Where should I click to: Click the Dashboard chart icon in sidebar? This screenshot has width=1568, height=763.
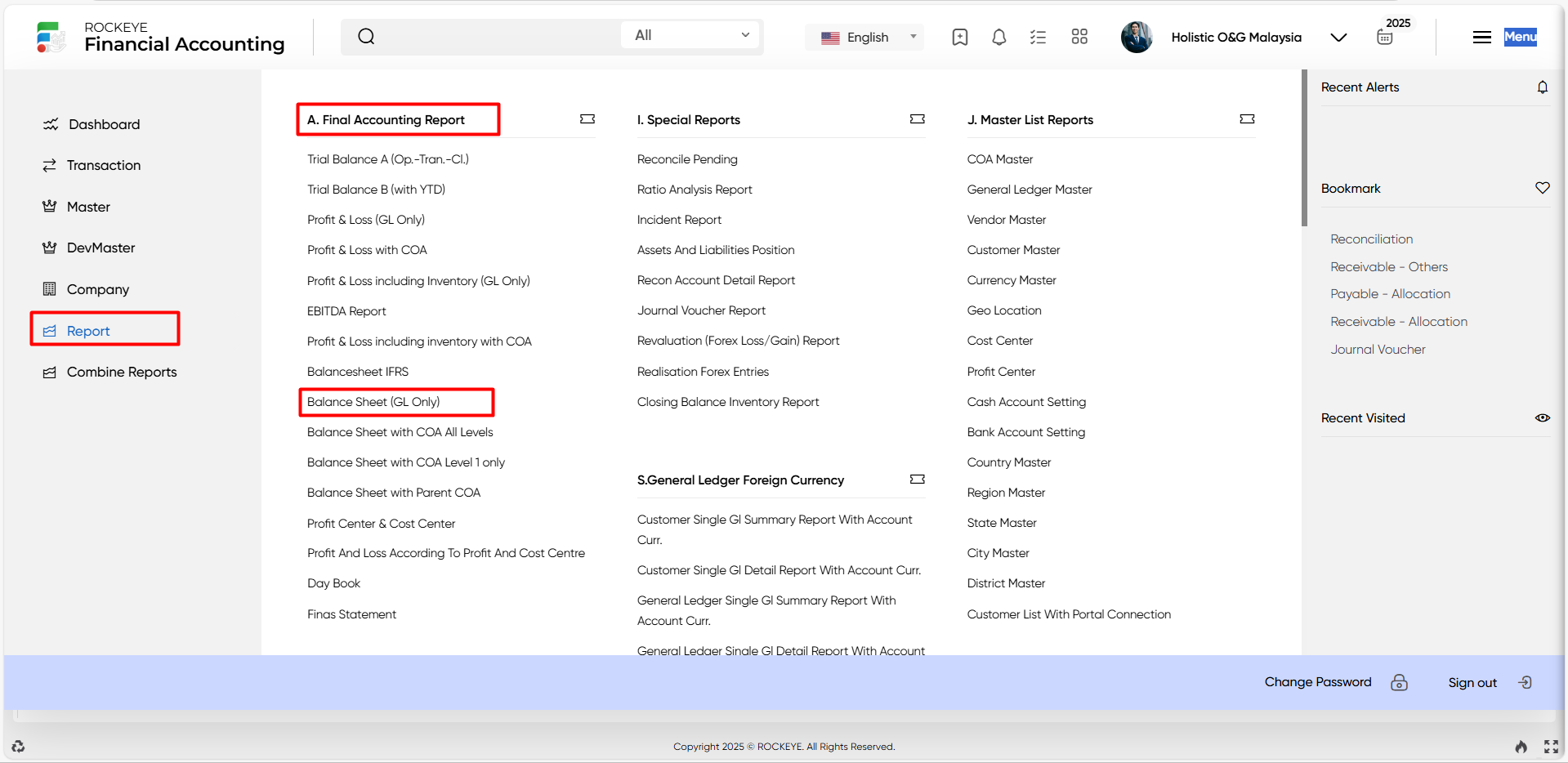51,124
